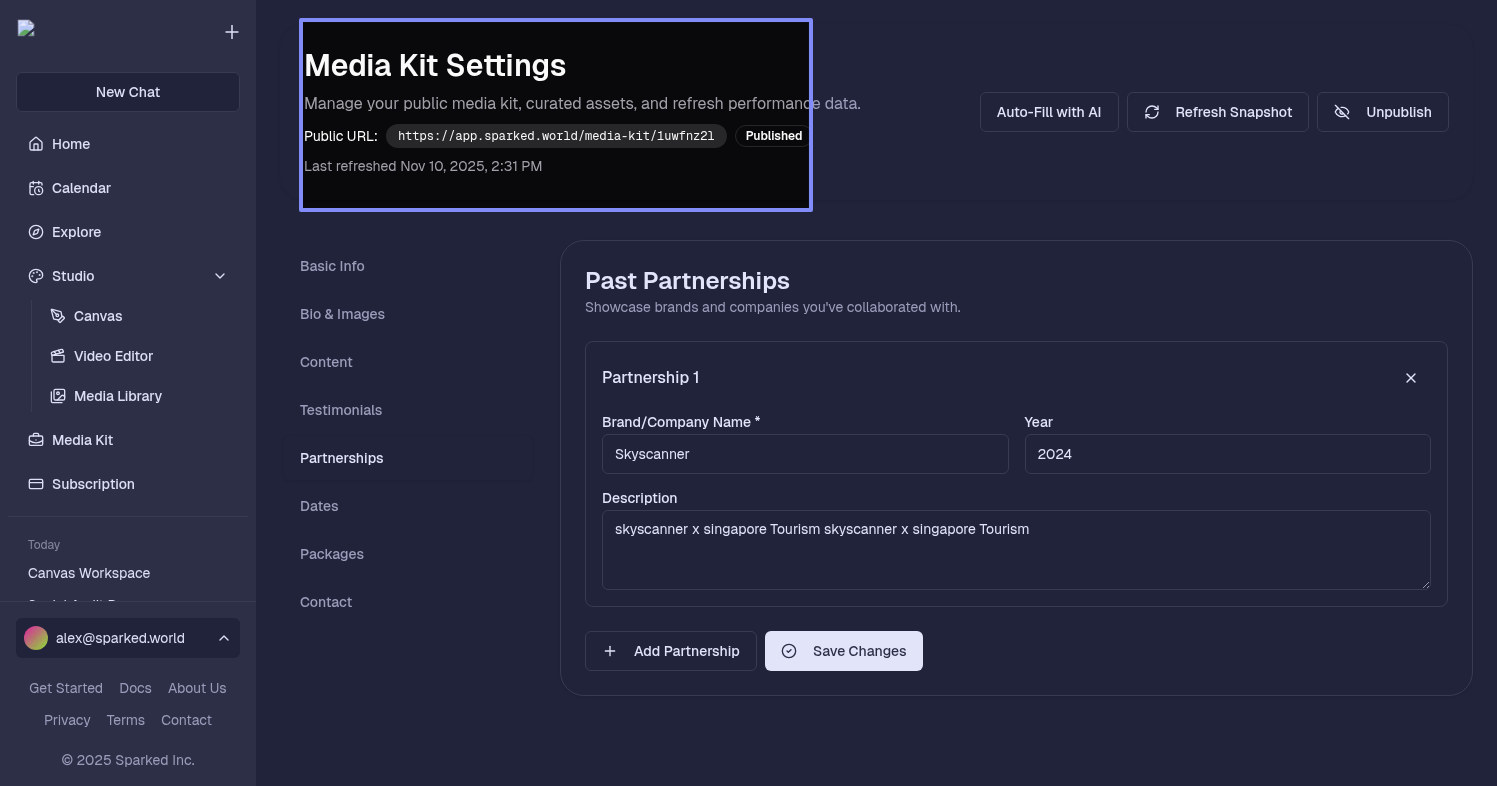Viewport: 1497px width, 786px height.
Task: Open the Video Editor
Action: pyautogui.click(x=113, y=356)
